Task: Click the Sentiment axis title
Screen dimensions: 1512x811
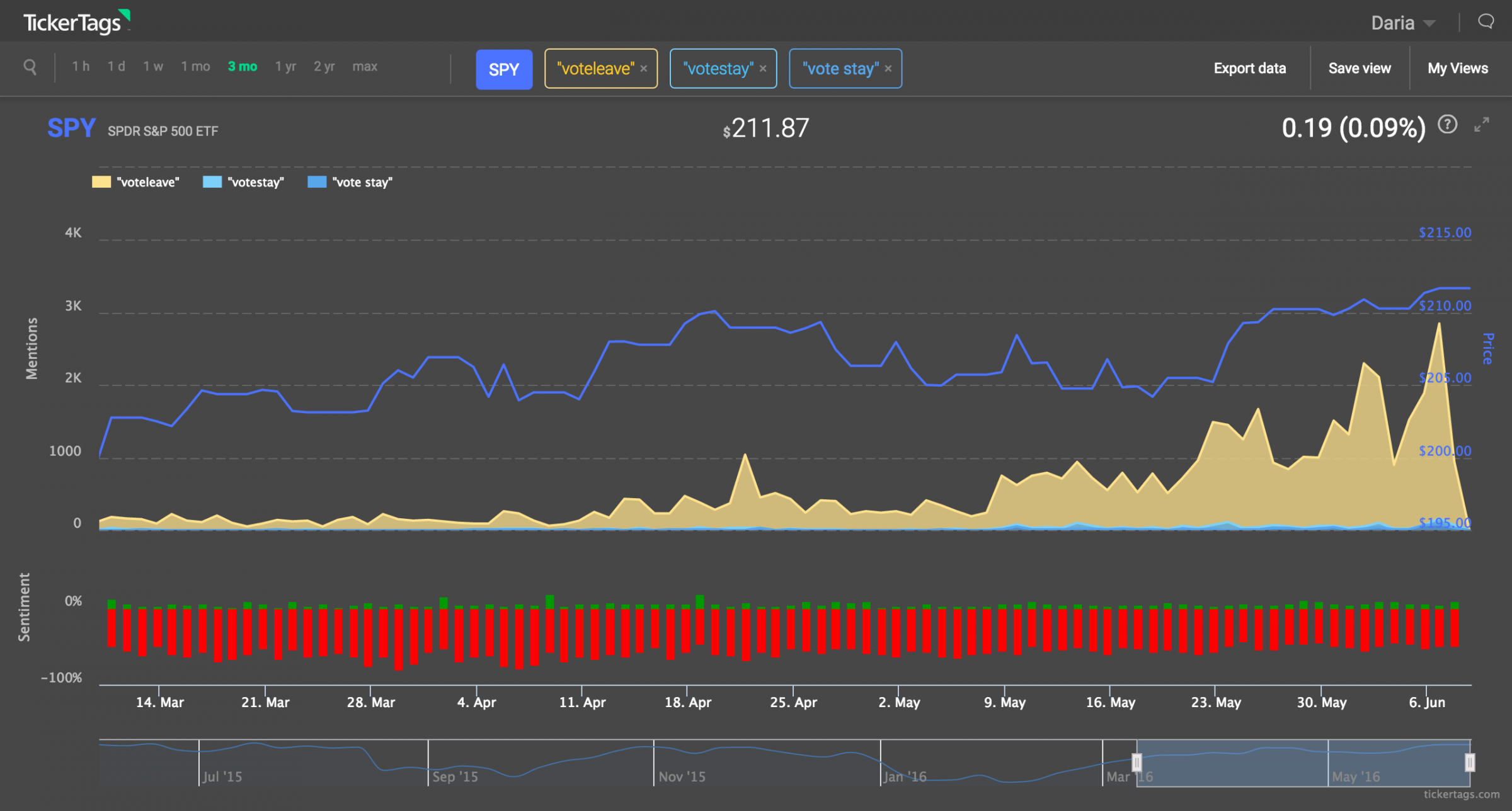Action: (x=24, y=607)
